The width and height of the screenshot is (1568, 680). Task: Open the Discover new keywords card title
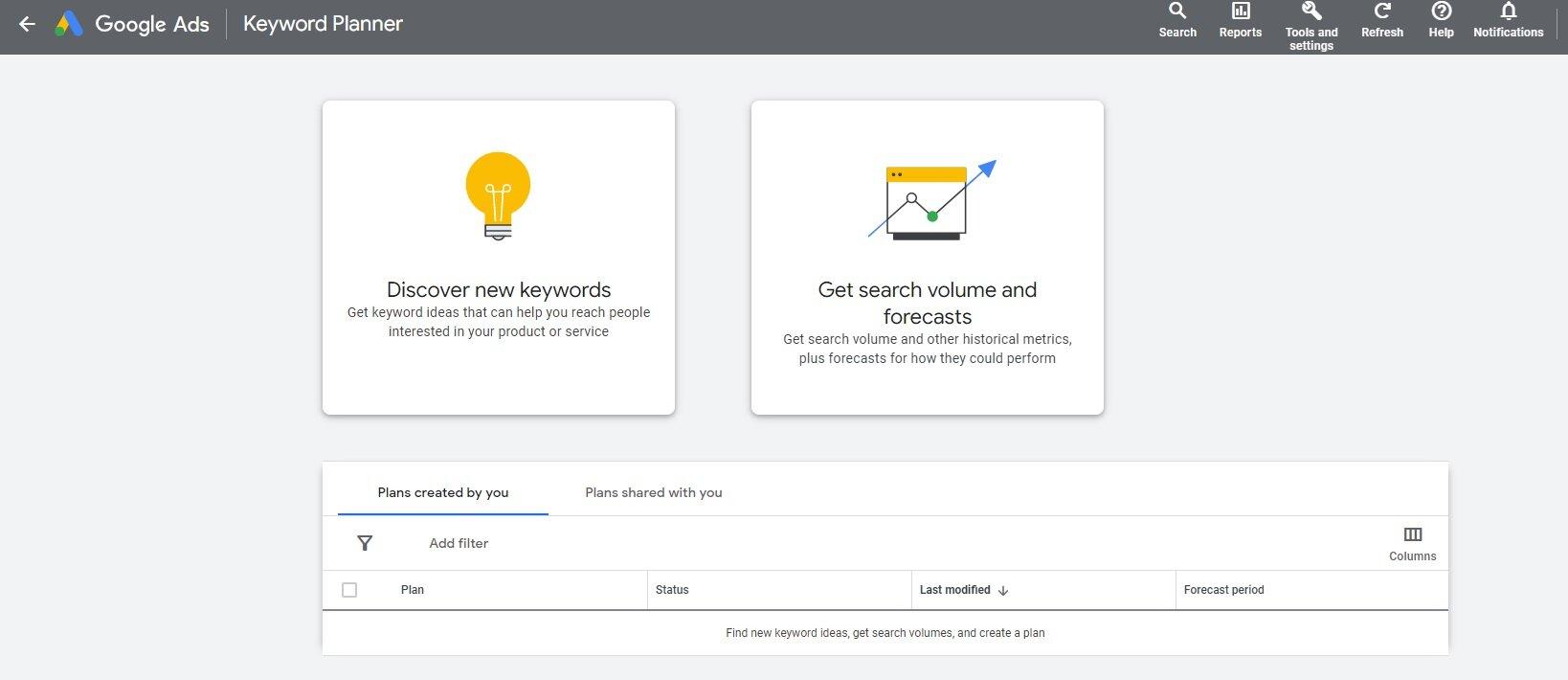499,289
